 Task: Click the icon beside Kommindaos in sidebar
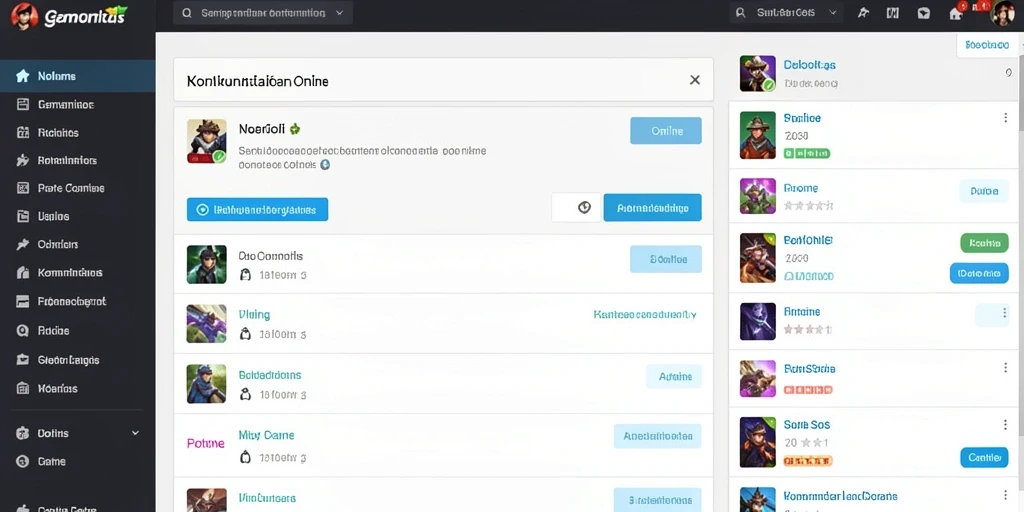click(23, 273)
